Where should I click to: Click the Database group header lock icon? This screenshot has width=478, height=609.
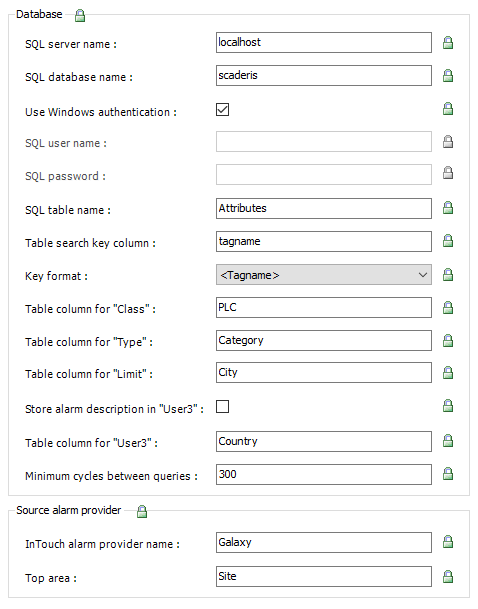pyautogui.click(x=80, y=16)
